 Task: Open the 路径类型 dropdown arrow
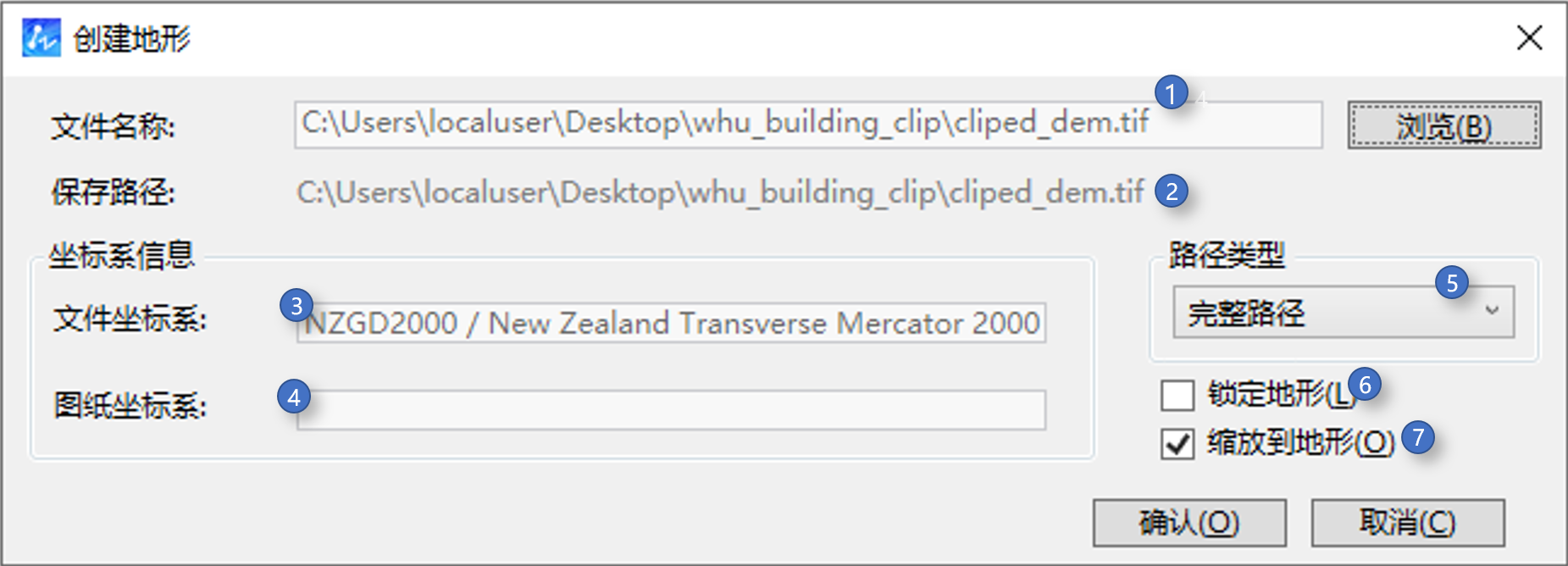click(1492, 312)
